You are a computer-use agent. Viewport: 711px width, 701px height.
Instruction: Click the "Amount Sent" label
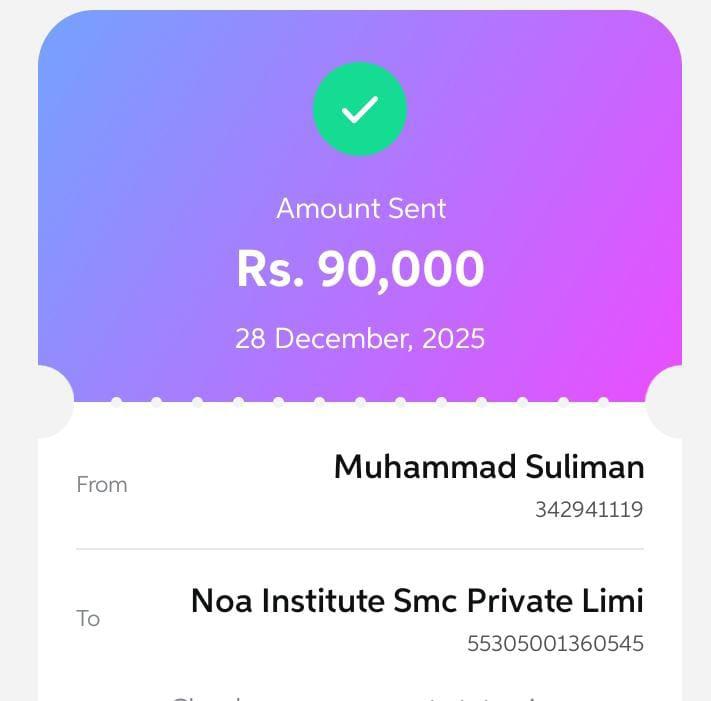pos(360,209)
